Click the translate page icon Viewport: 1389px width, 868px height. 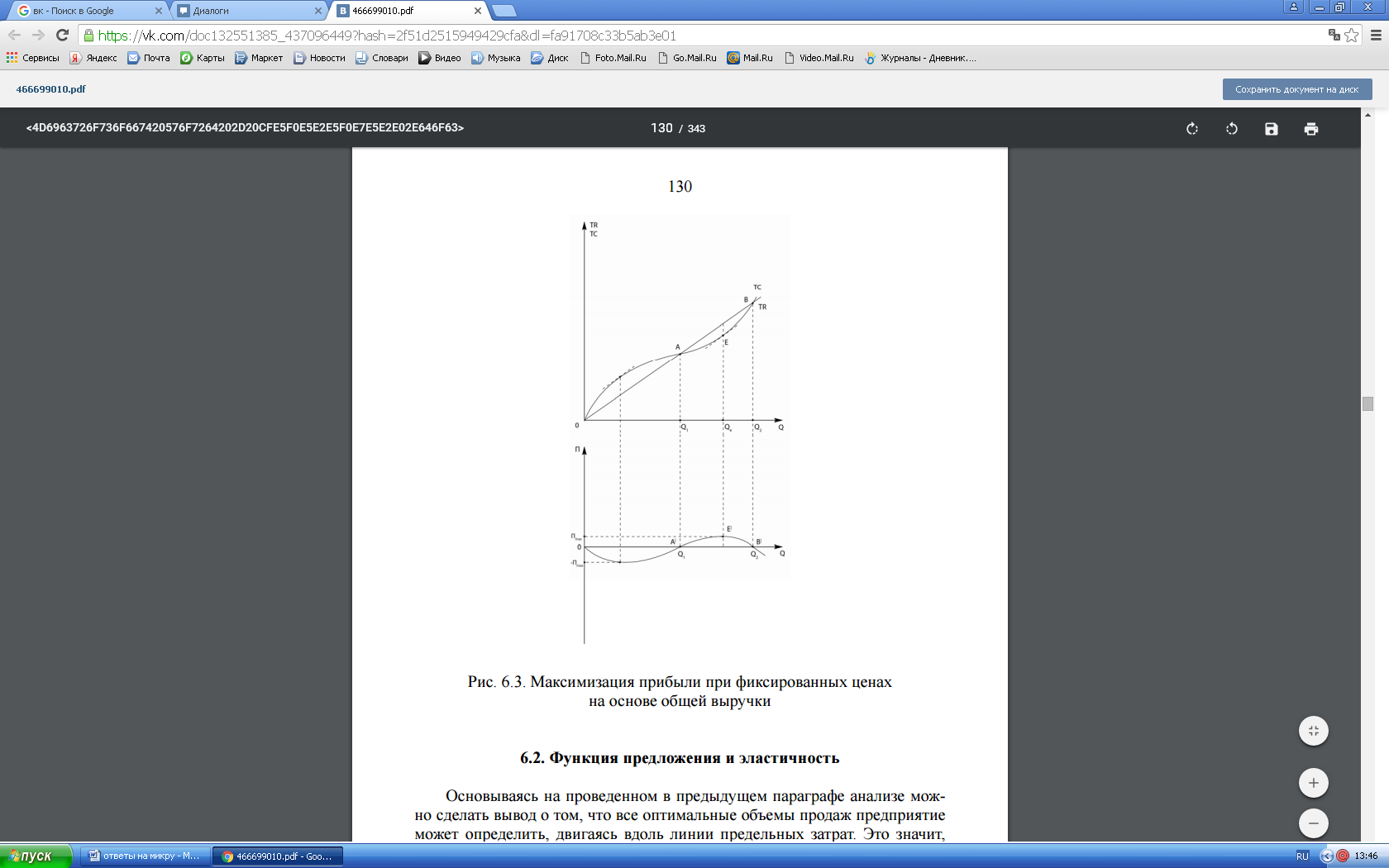pos(1334,35)
